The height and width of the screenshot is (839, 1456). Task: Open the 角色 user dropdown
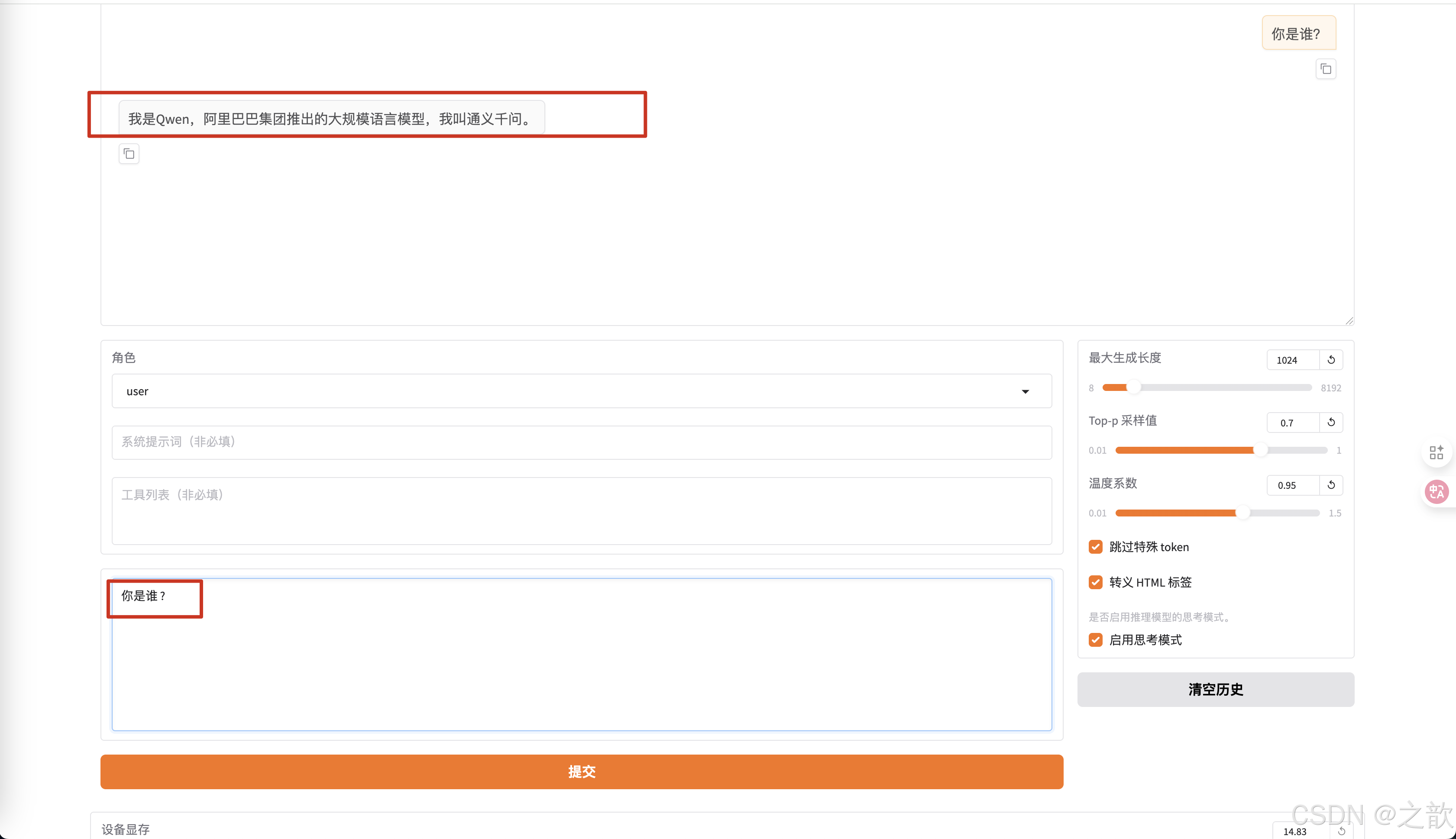pyautogui.click(x=582, y=391)
